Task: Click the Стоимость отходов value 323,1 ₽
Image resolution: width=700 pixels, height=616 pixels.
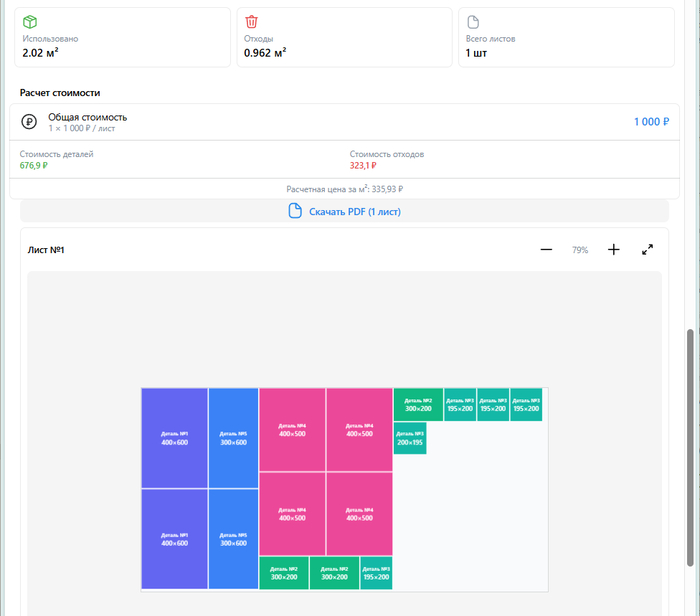Action: pyautogui.click(x=363, y=166)
